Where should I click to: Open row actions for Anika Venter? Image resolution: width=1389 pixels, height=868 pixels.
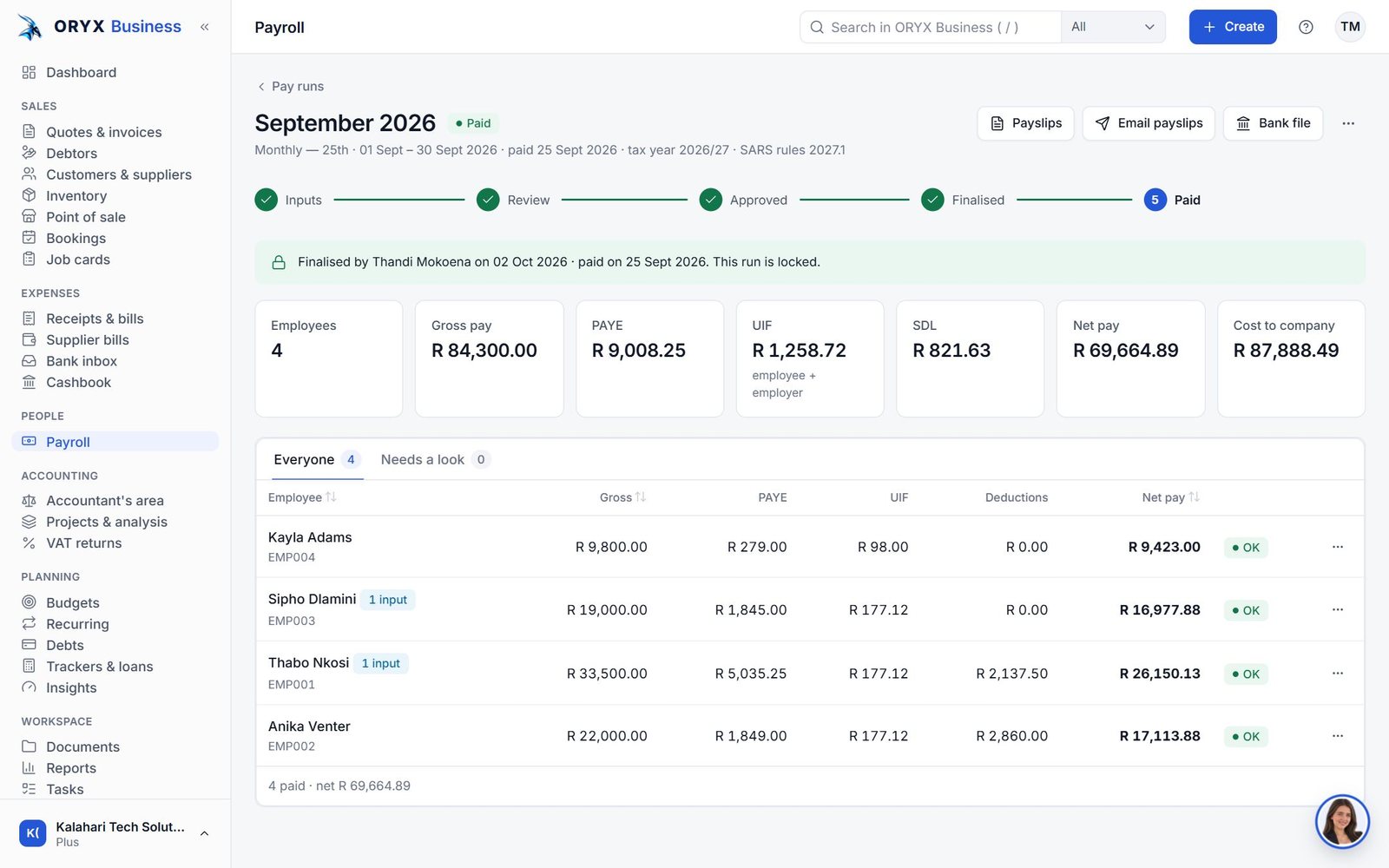1338,735
